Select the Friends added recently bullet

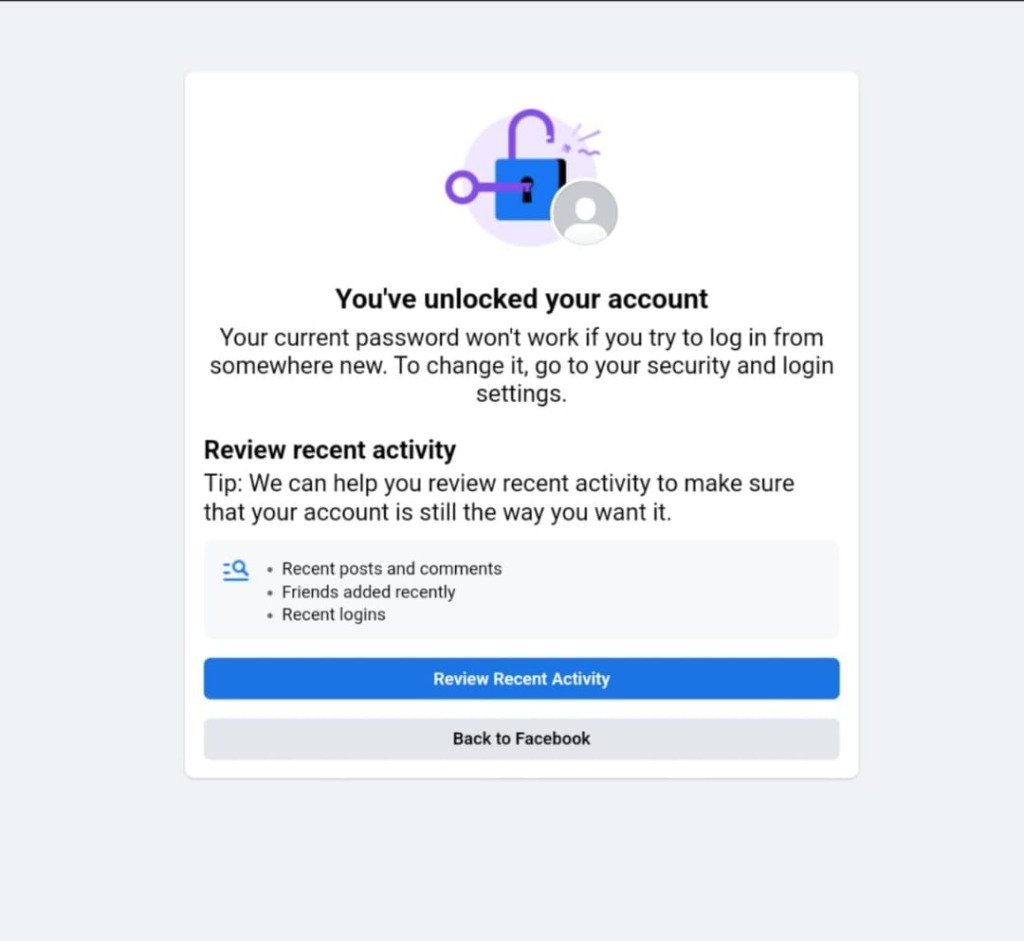[368, 591]
